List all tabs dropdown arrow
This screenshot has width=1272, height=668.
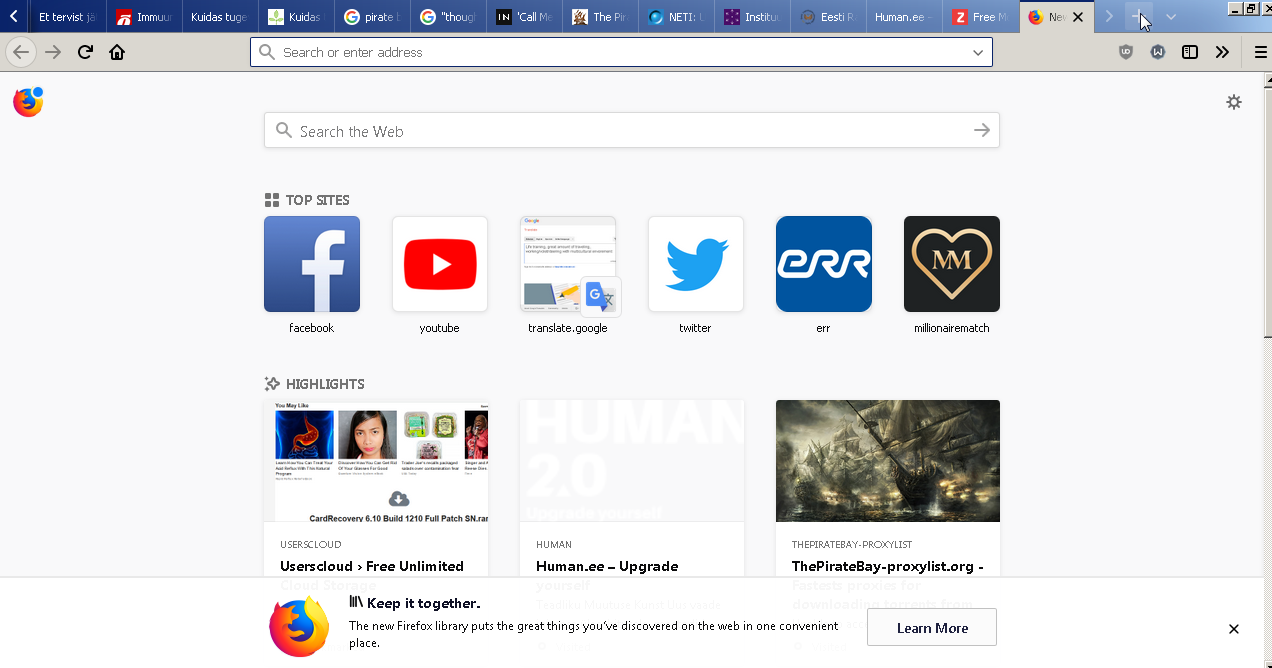pyautogui.click(x=1171, y=17)
